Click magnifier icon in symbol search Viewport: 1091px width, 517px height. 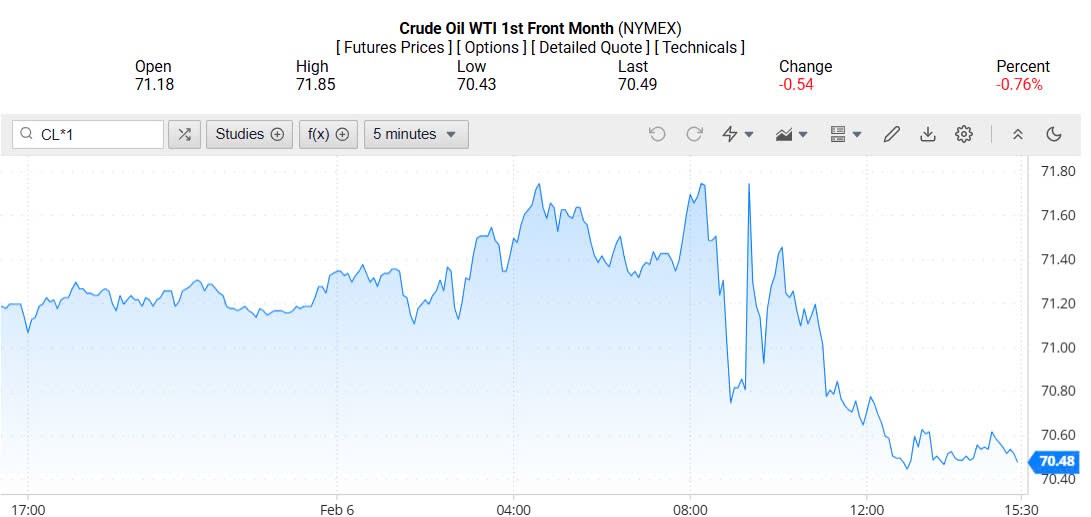[x=26, y=134]
